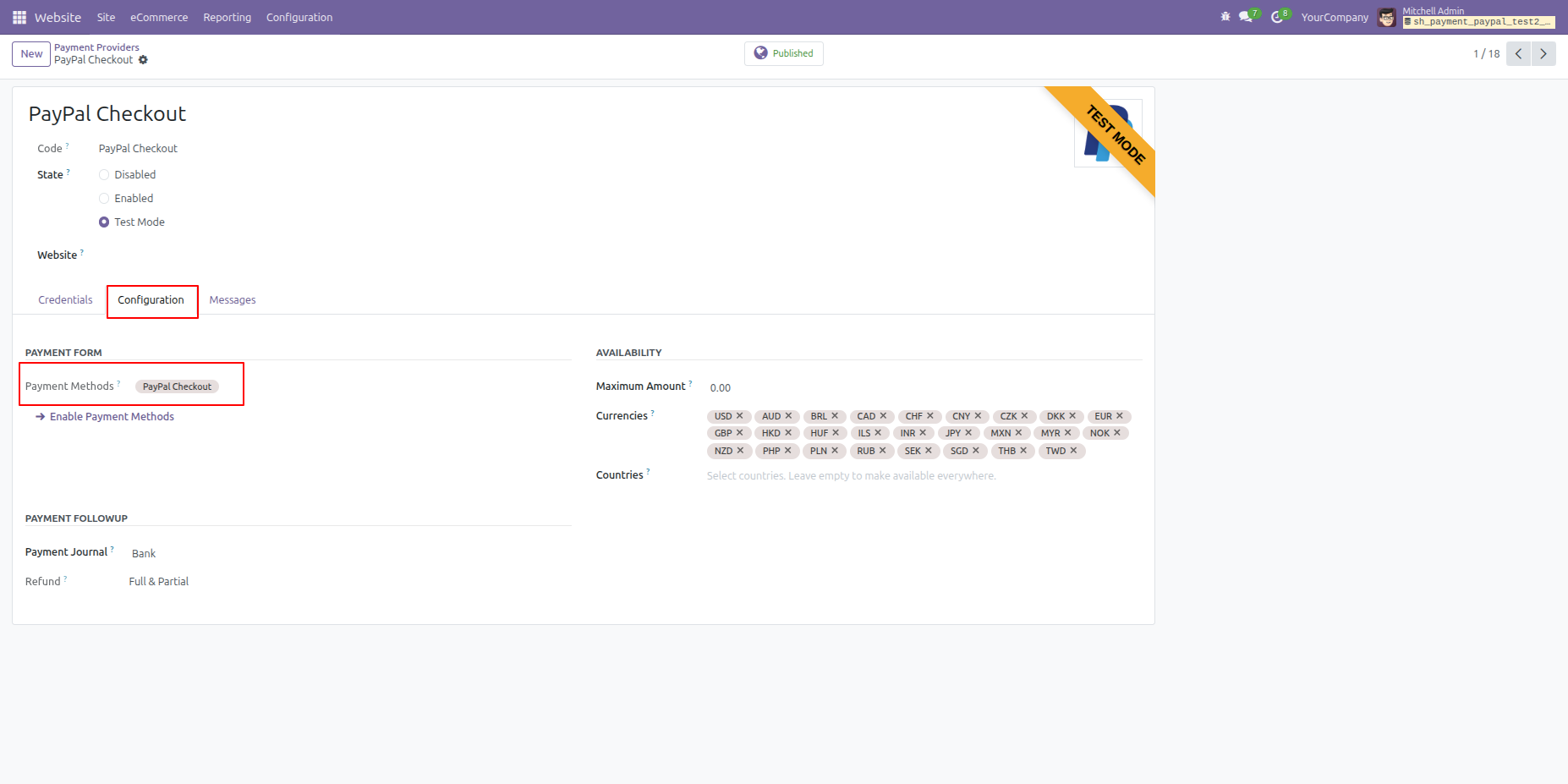Viewport: 1568px width, 784px height.
Task: Remove the SGD currency tag
Action: [x=976, y=451]
